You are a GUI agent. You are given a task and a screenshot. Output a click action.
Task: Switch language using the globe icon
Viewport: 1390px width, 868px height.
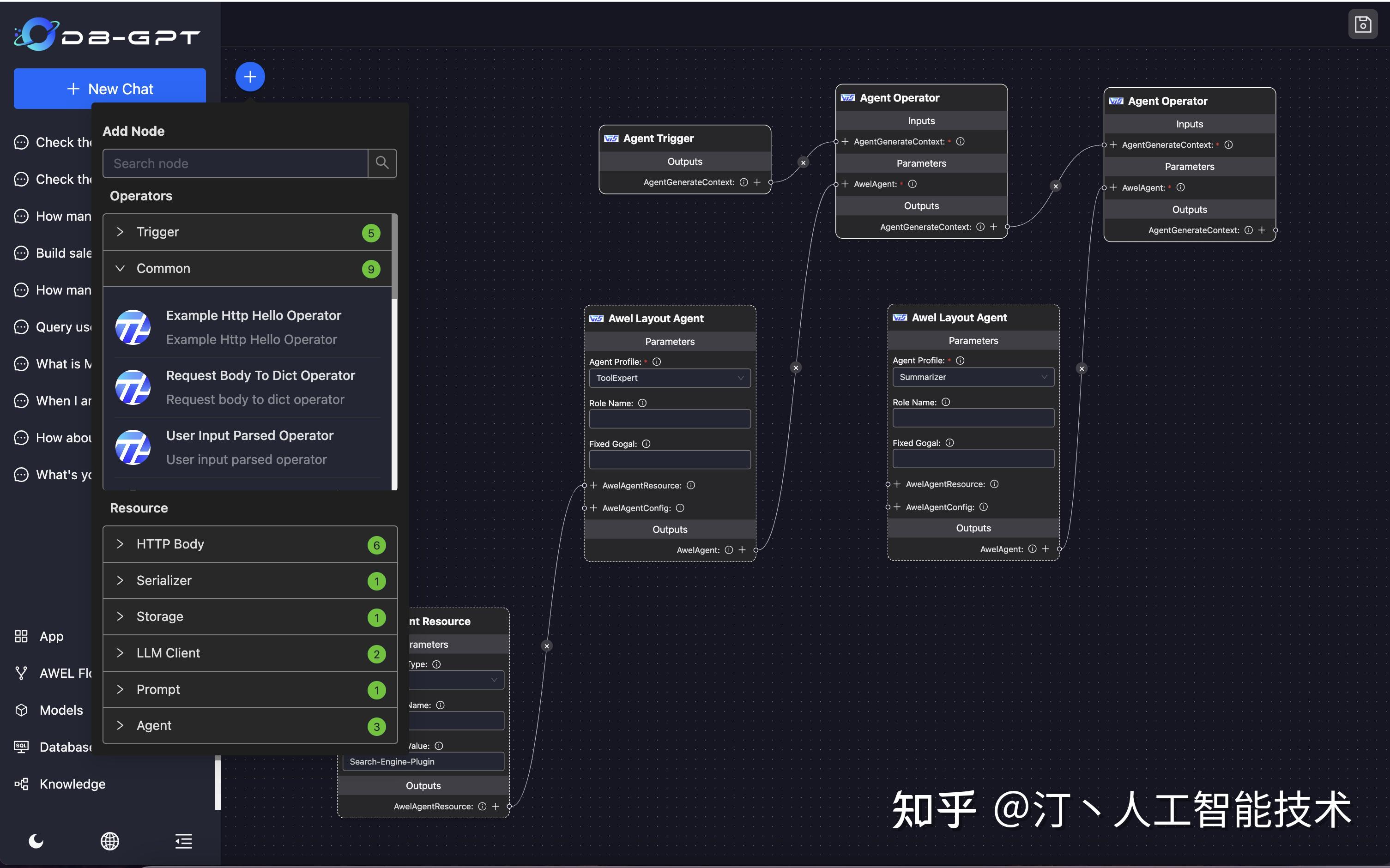(109, 841)
